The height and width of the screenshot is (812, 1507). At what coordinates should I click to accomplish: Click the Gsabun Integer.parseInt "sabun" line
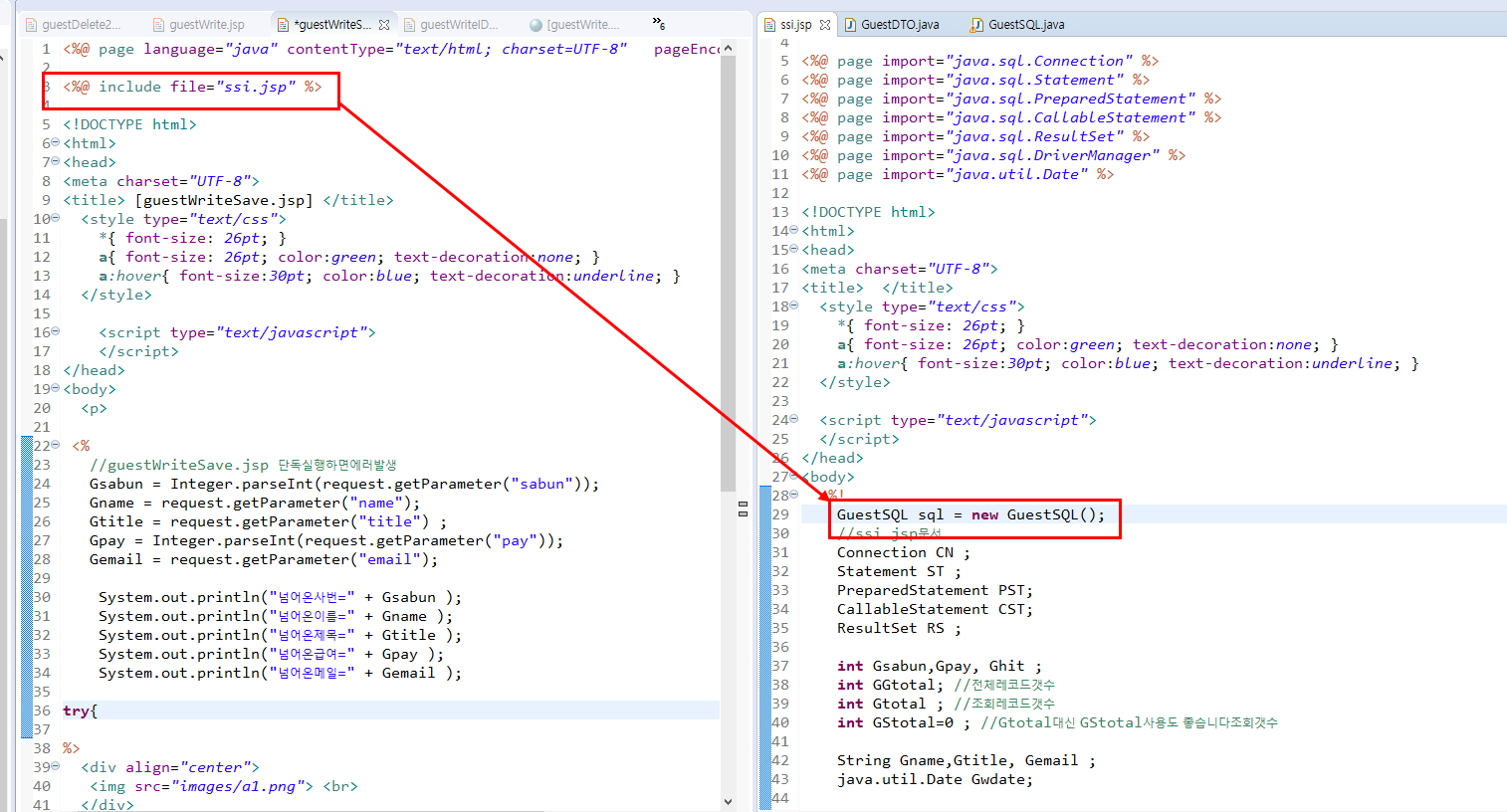[x=344, y=484]
